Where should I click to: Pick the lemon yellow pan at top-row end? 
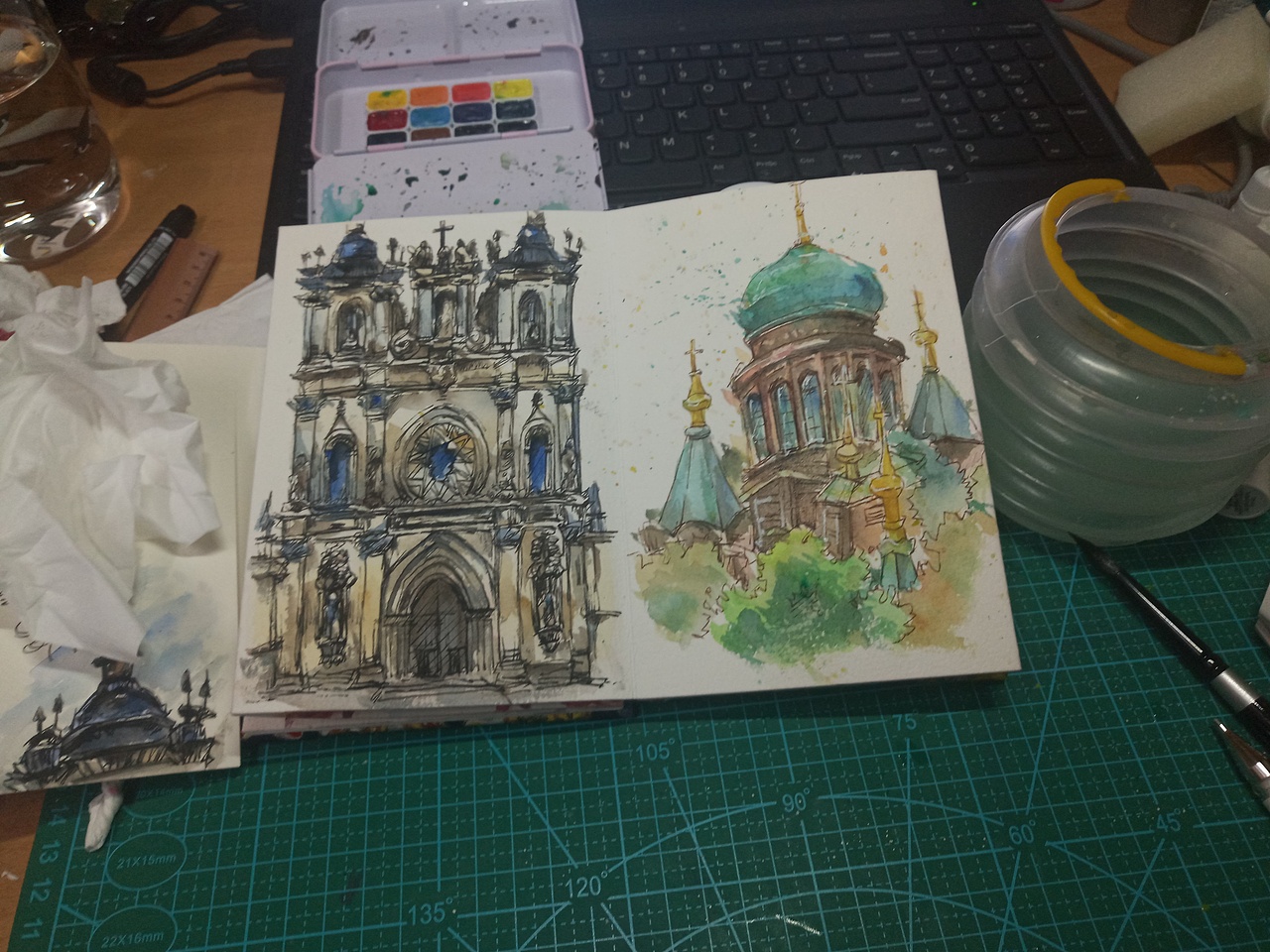(x=513, y=89)
